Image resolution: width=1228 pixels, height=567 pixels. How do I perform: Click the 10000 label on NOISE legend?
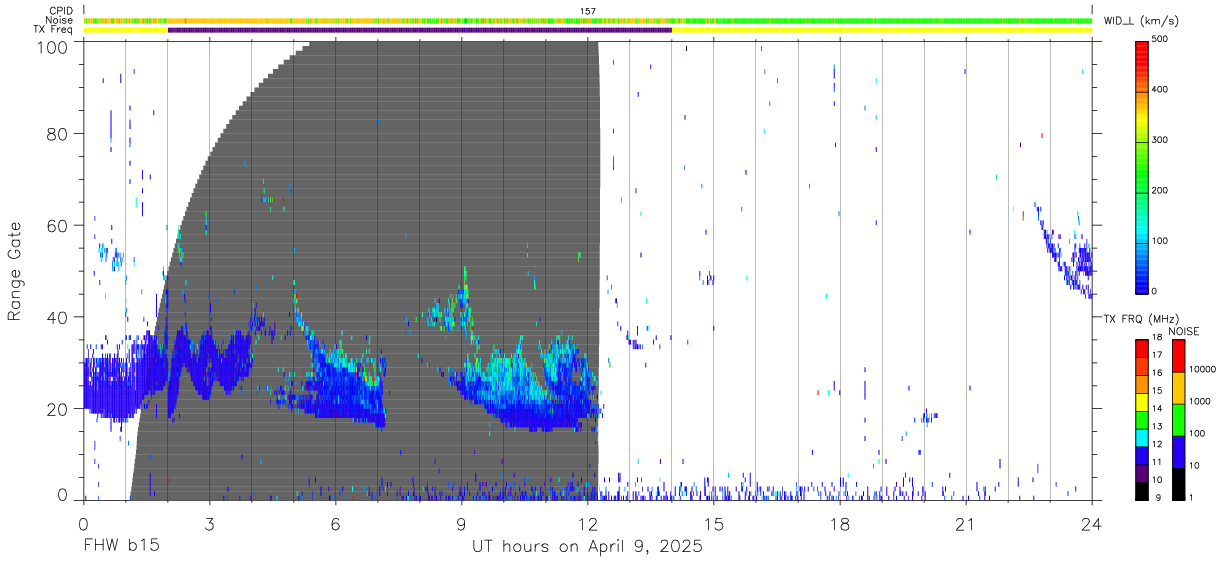pyautogui.click(x=1202, y=370)
